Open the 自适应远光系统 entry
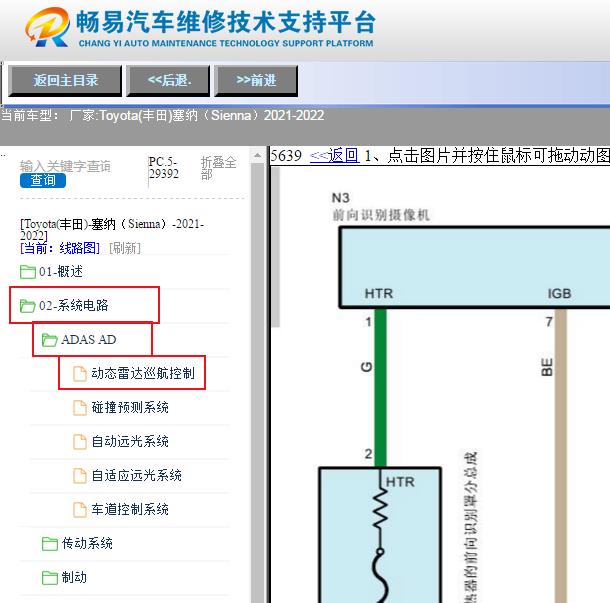The height and width of the screenshot is (603, 610). click(137, 475)
